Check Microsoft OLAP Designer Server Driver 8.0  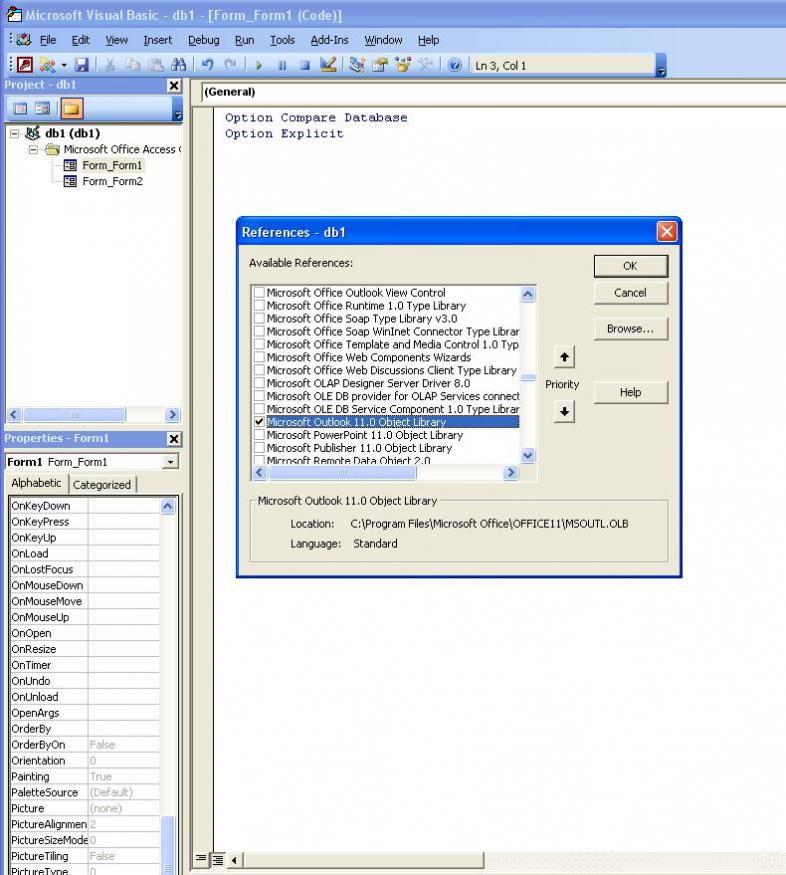click(x=259, y=383)
